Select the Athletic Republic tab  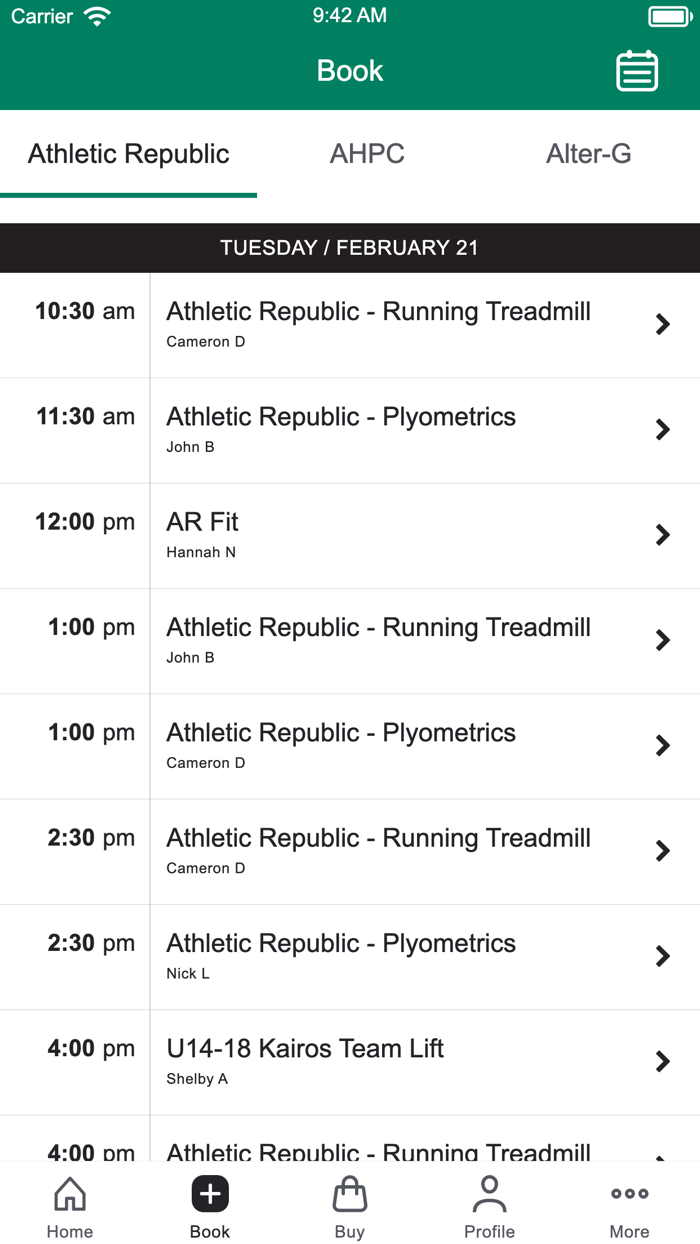(x=128, y=154)
